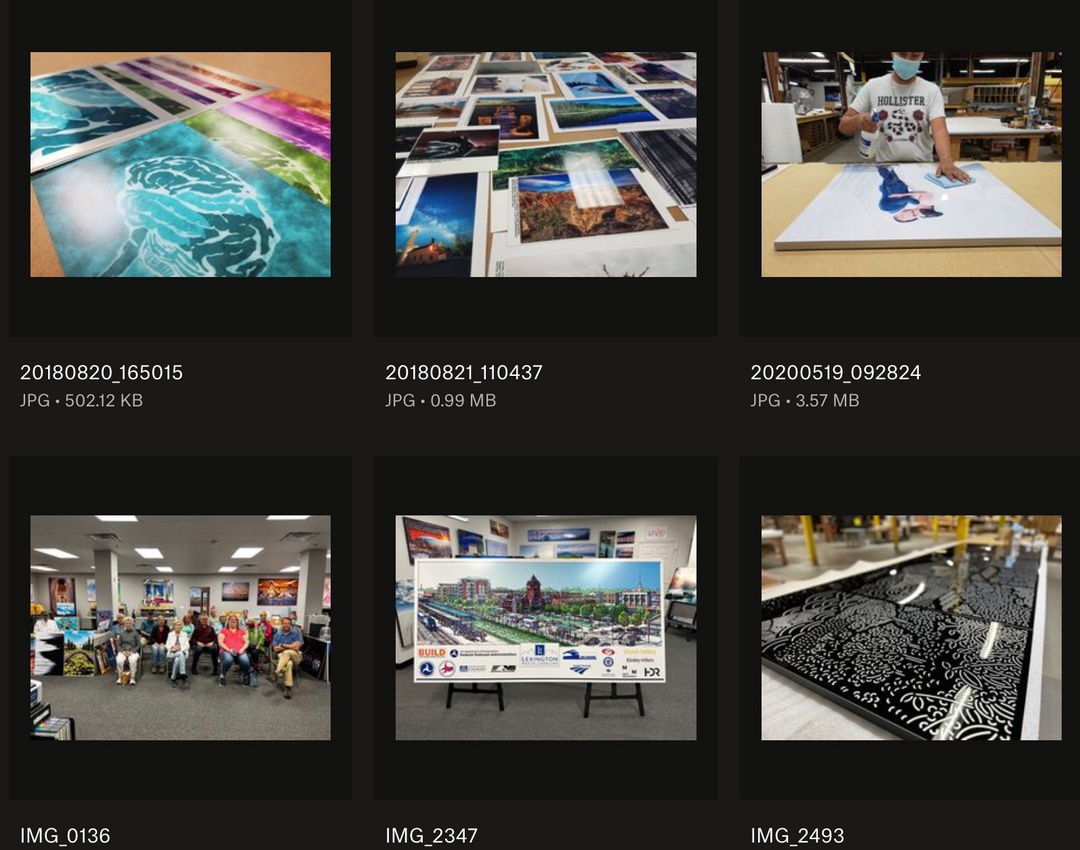Open the scattered photo prints thumbnail

point(546,165)
